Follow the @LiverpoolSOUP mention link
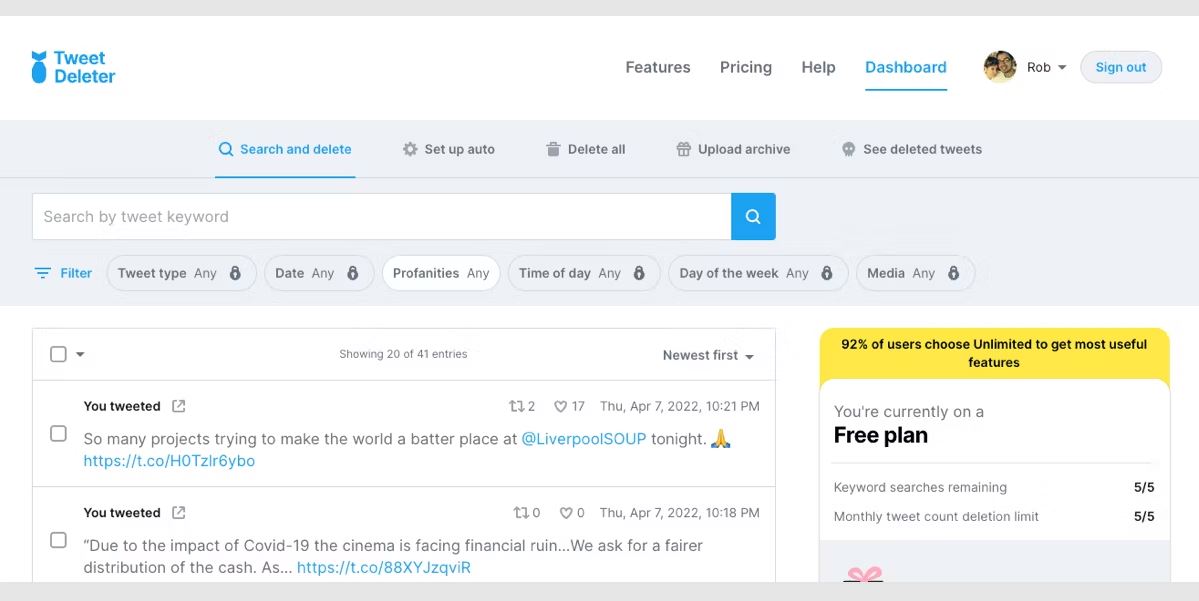 pos(583,439)
